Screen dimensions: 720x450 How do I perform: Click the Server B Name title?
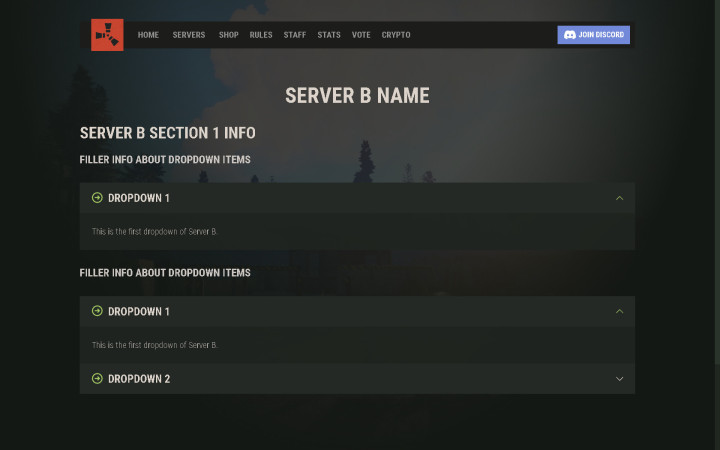pos(357,96)
